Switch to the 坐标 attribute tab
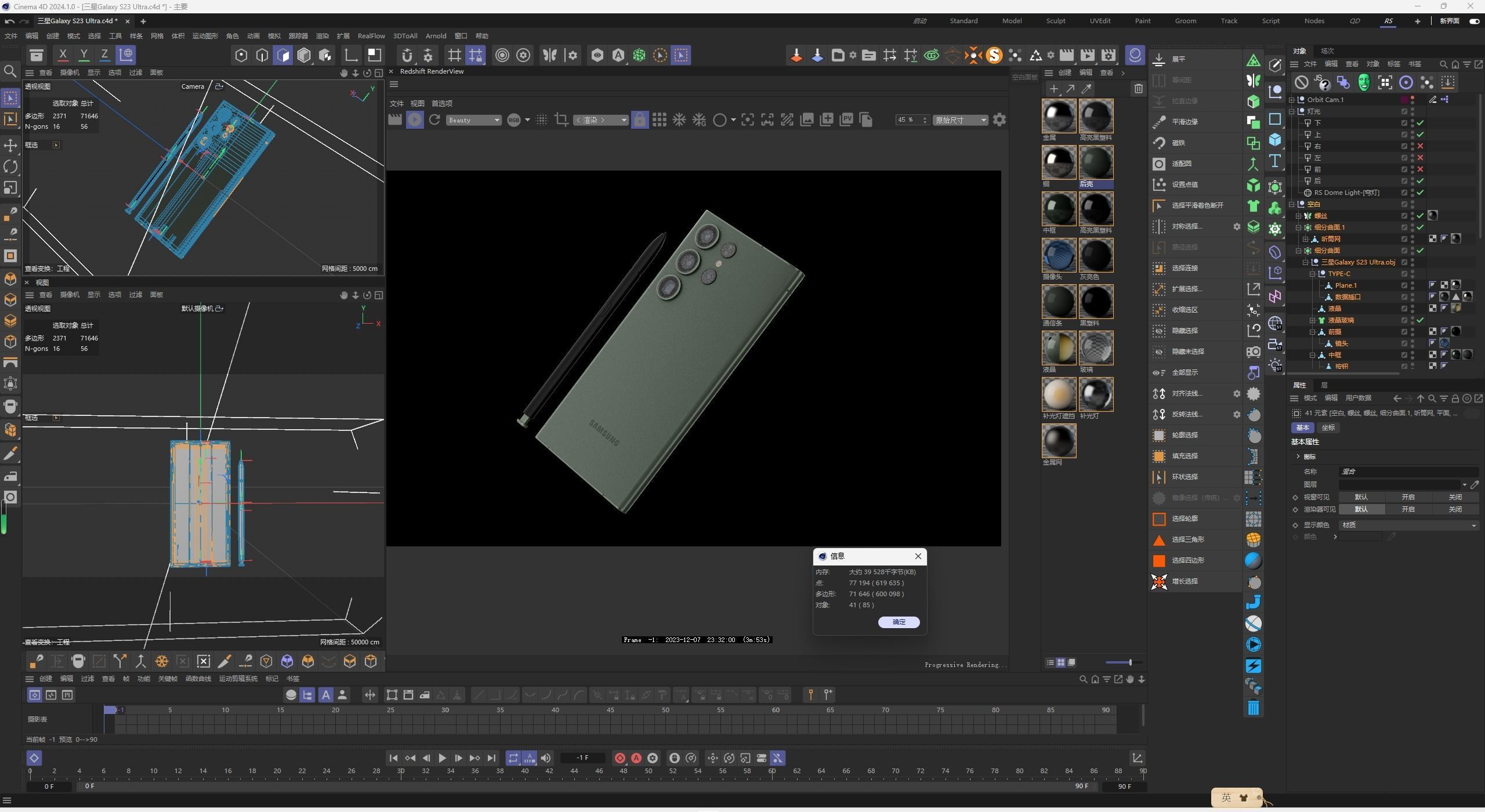Image resolution: width=1485 pixels, height=812 pixels. click(1328, 427)
